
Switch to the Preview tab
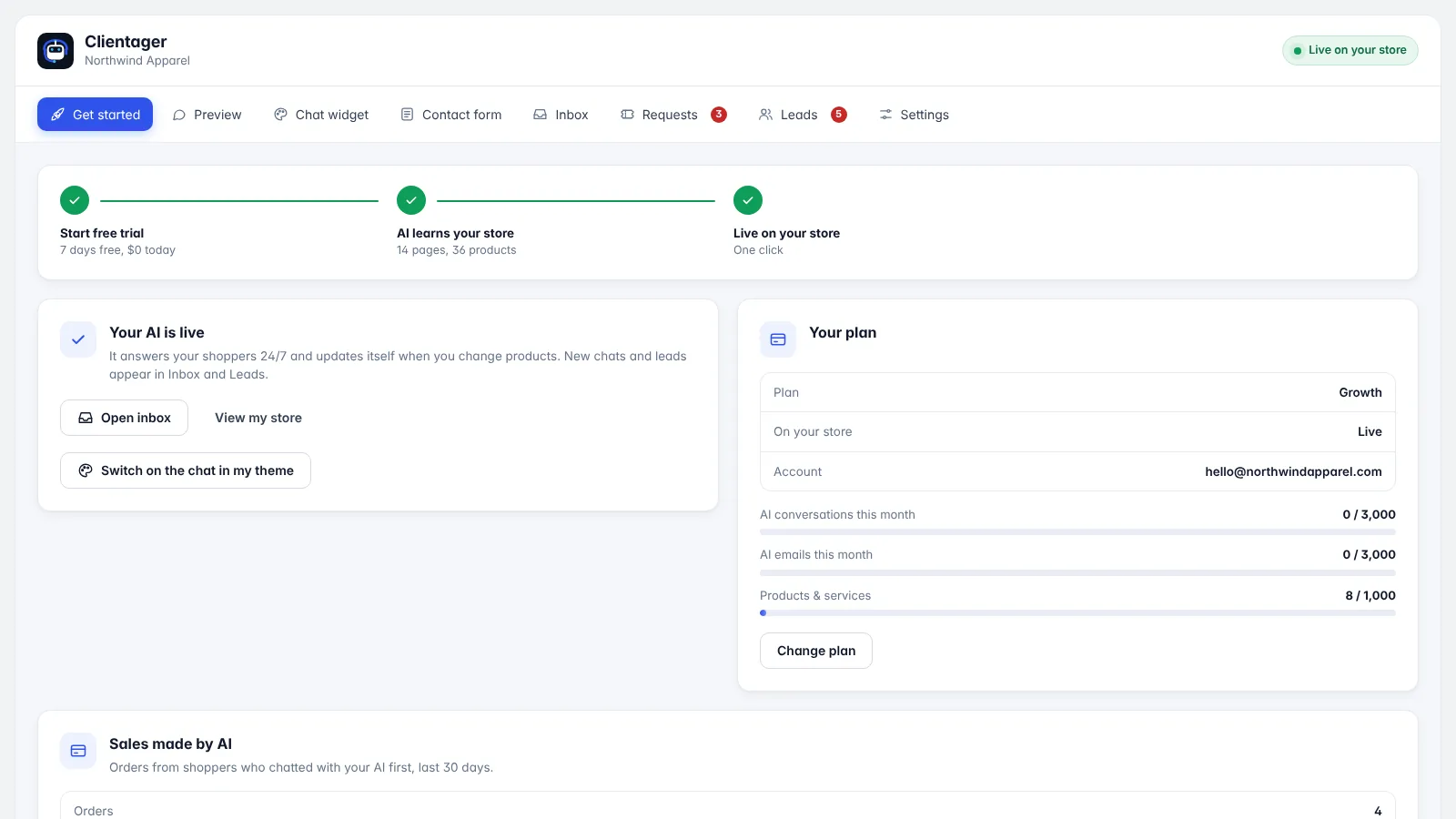(x=207, y=115)
